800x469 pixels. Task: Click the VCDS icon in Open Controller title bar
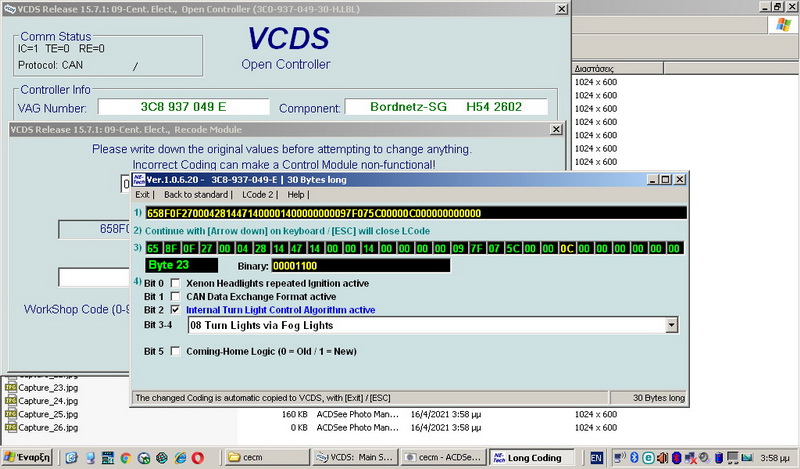pos(9,9)
